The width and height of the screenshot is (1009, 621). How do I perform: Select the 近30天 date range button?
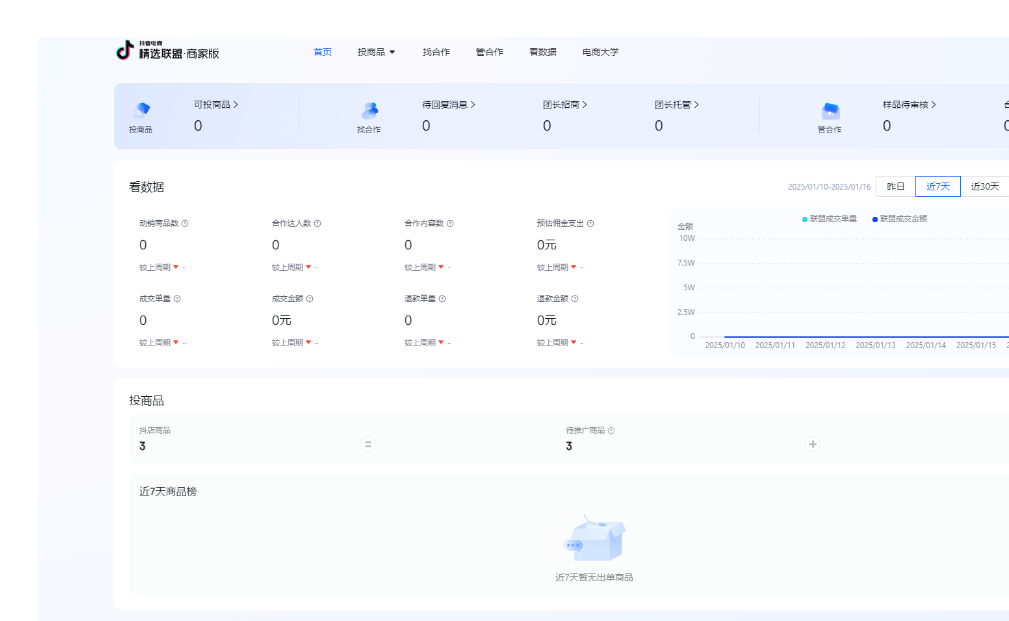coord(984,187)
